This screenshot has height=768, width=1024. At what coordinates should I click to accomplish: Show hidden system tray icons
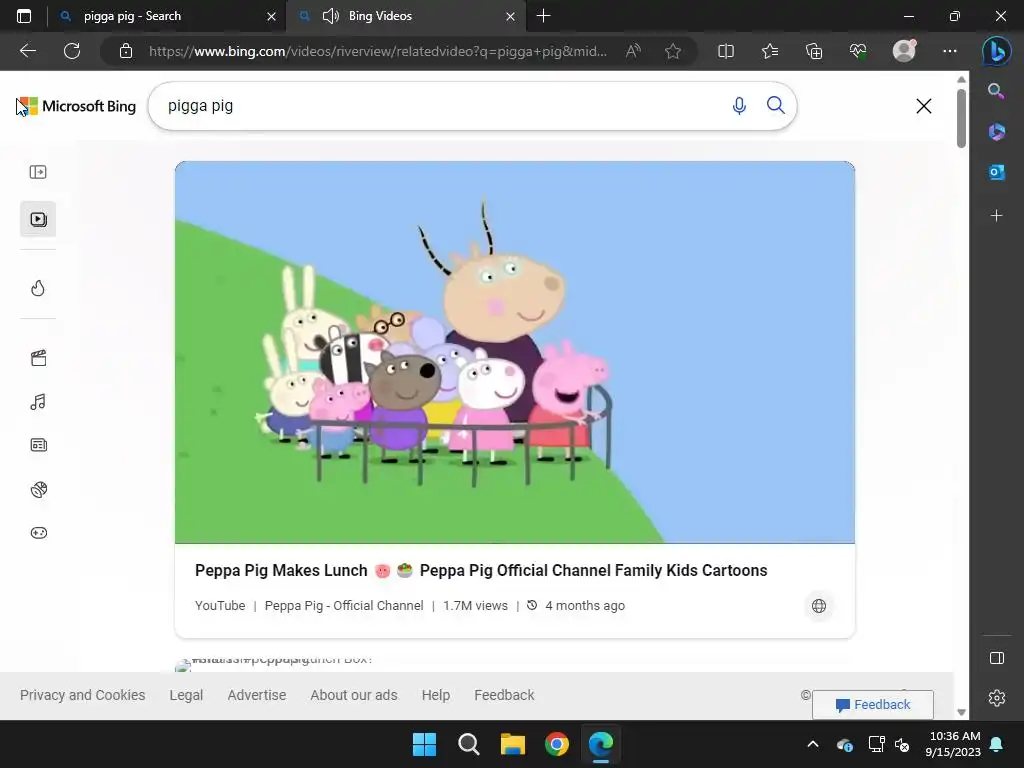813,744
